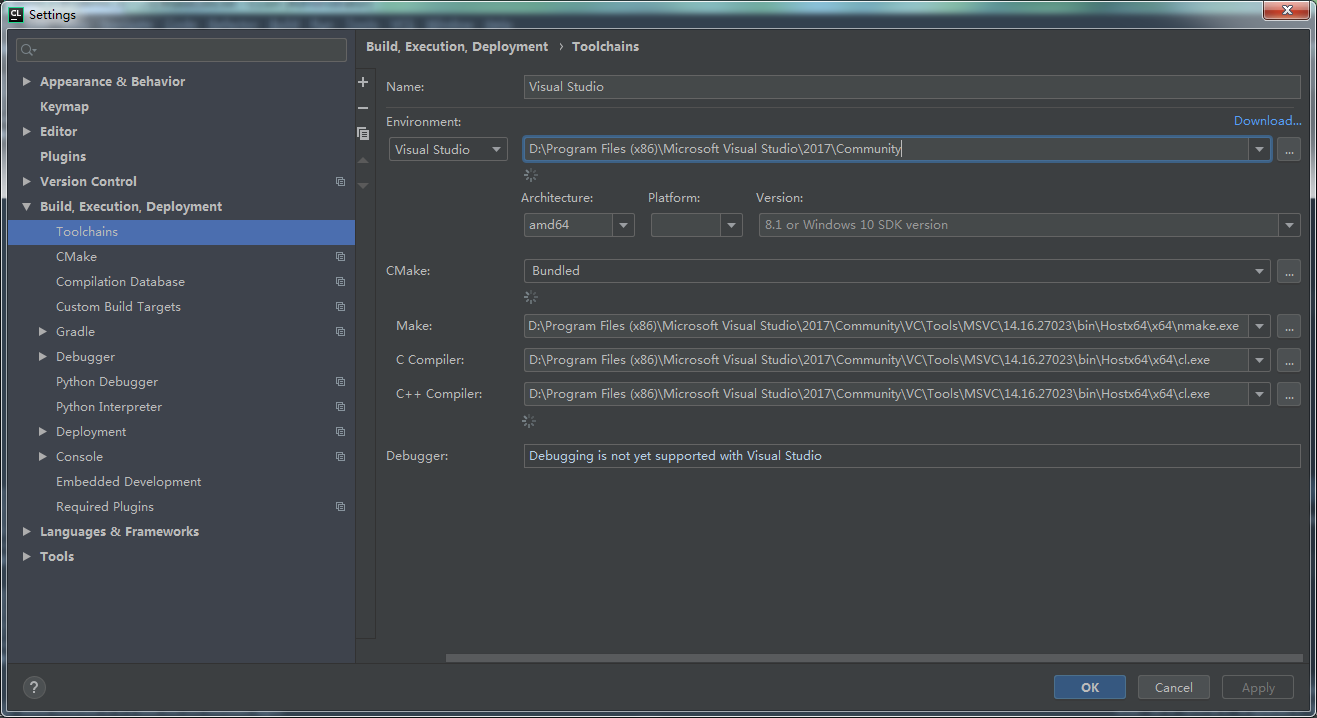Open help using the question mark icon
Screen dimensions: 1317x718
[33, 687]
